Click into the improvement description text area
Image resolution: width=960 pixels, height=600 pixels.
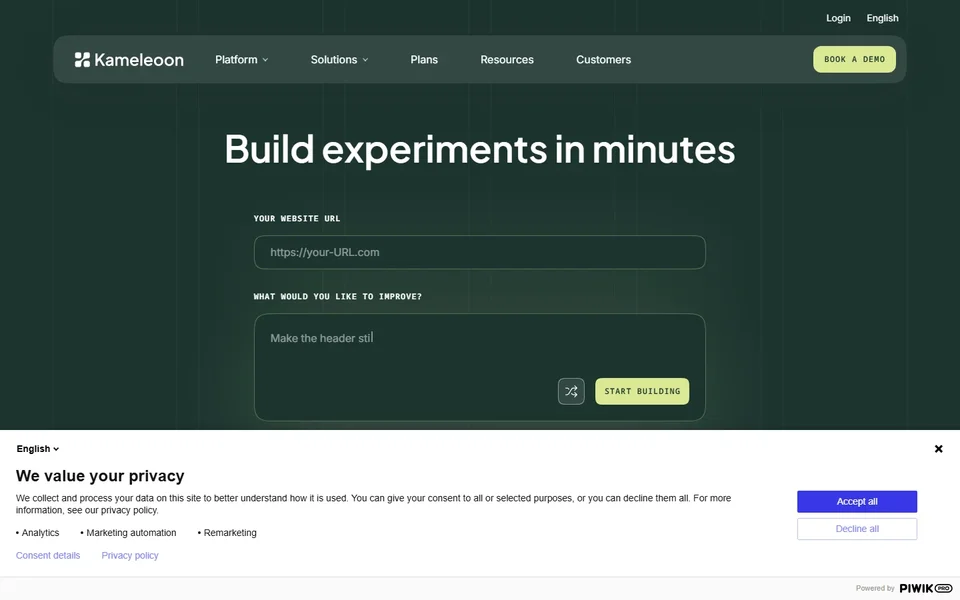pos(479,367)
